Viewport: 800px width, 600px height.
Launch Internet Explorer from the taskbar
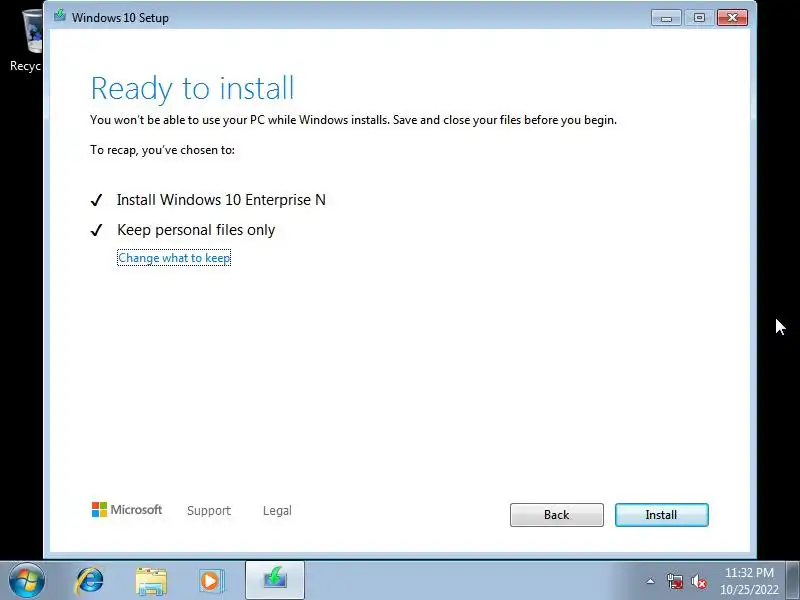click(x=89, y=581)
